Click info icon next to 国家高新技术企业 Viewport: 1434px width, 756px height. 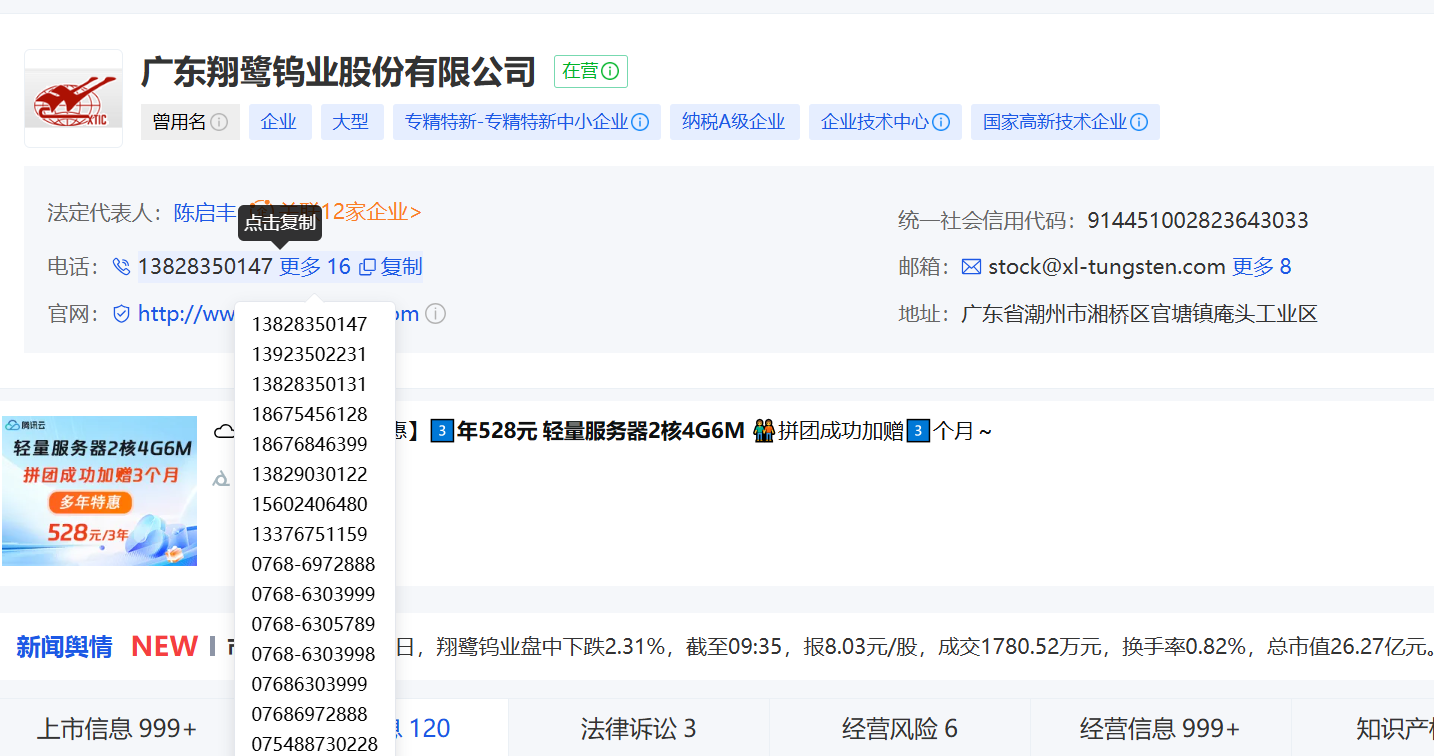click(1139, 122)
